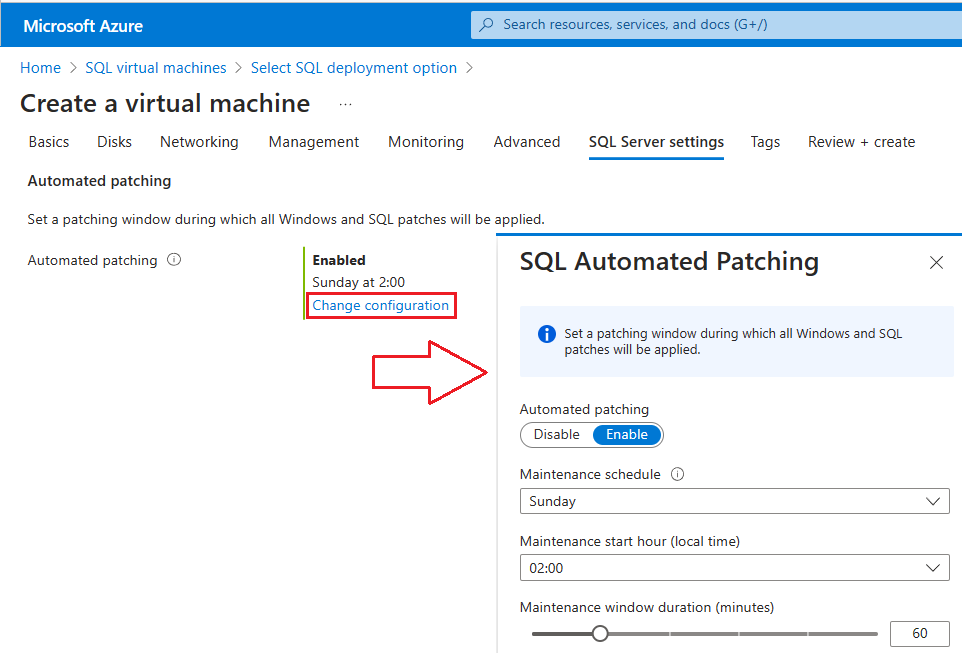Open the Maintenance start hour dropdown

[735, 567]
